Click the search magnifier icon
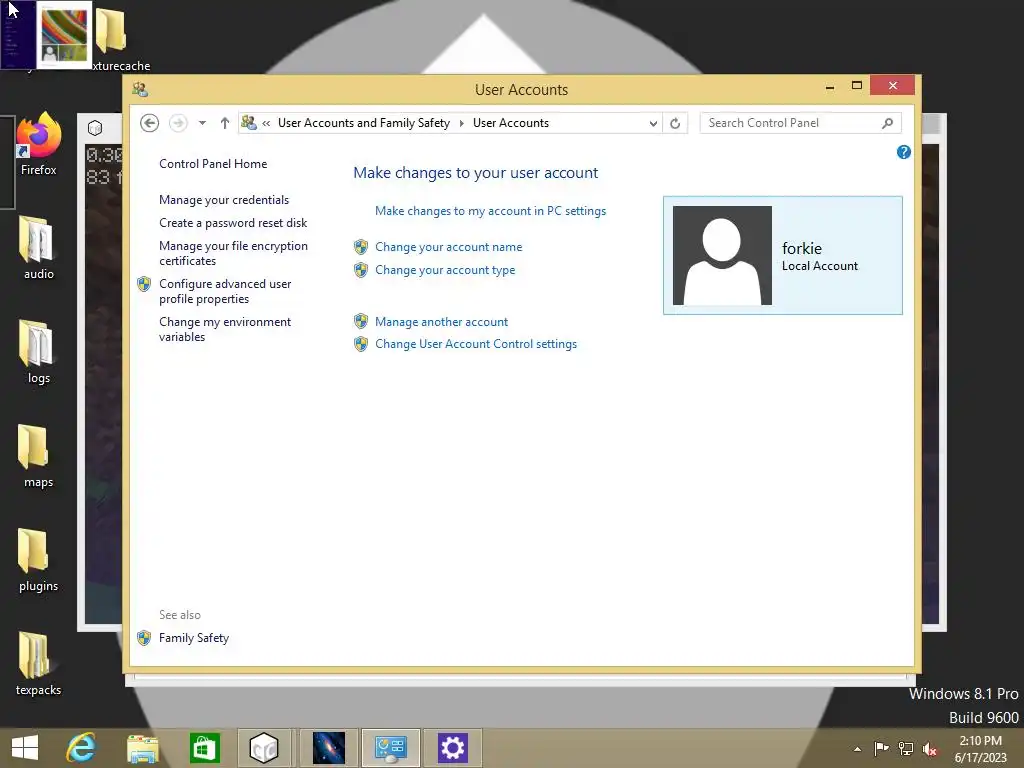This screenshot has width=1024, height=768. click(x=888, y=123)
